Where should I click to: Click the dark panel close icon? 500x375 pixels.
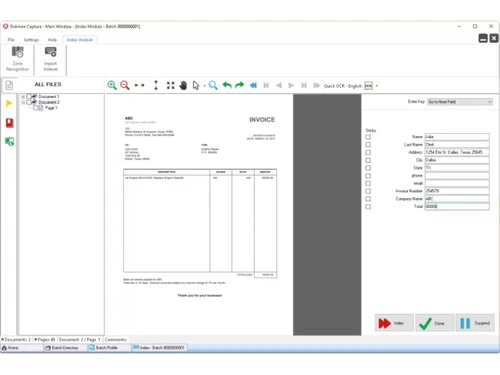coord(494,38)
